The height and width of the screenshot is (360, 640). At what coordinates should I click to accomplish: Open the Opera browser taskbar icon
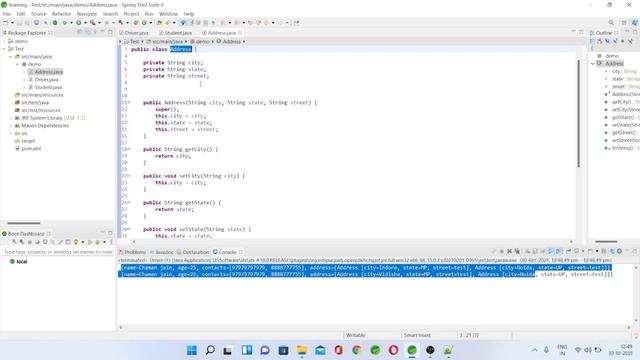click(x=393, y=350)
